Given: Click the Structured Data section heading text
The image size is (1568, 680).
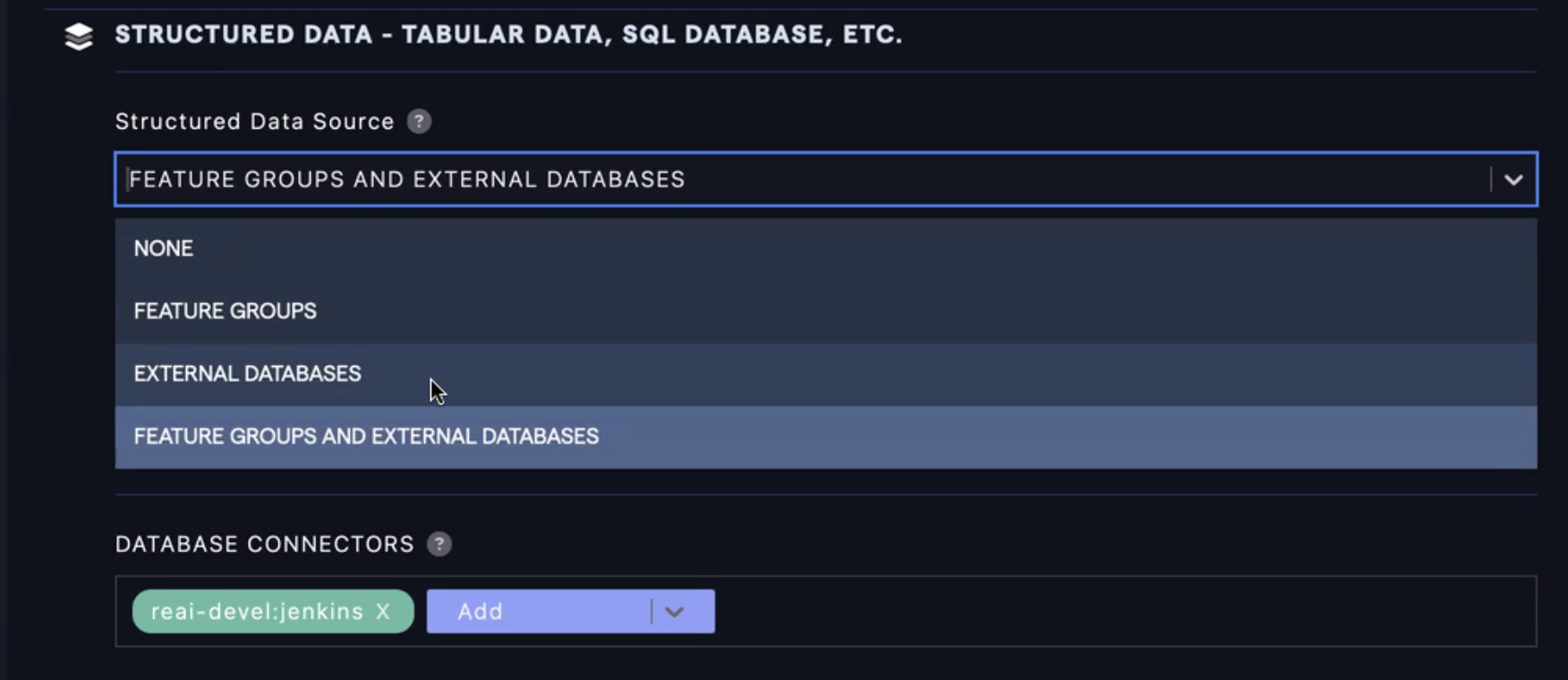Looking at the screenshot, I should [x=508, y=35].
